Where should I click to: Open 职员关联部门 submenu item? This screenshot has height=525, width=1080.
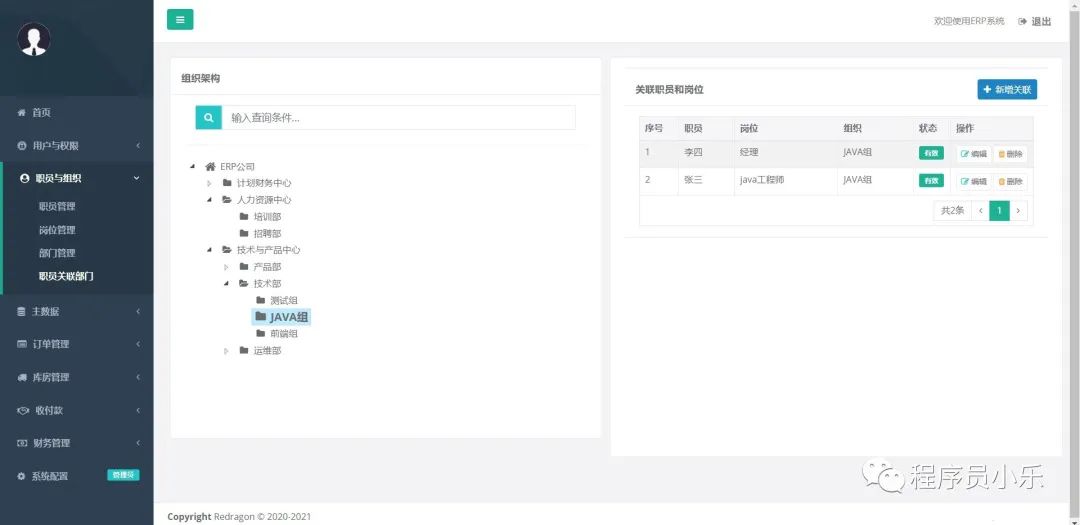point(66,276)
